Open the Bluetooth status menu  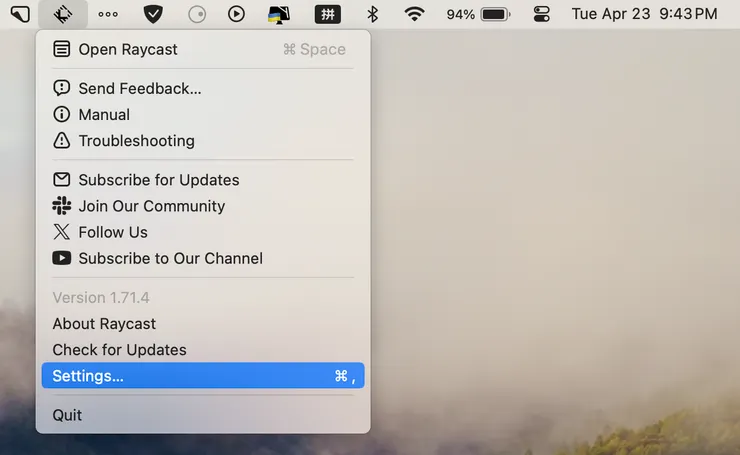373,14
